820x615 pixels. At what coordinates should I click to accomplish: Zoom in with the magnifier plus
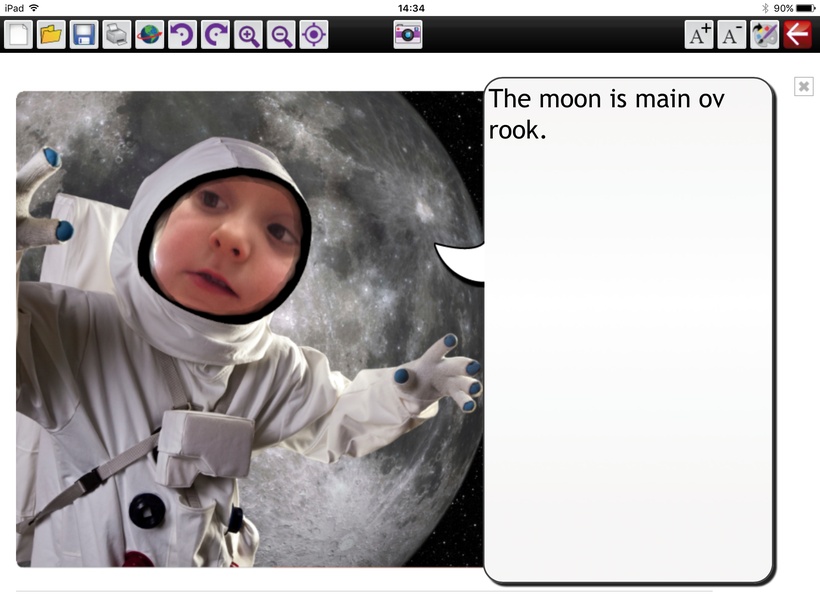click(248, 35)
